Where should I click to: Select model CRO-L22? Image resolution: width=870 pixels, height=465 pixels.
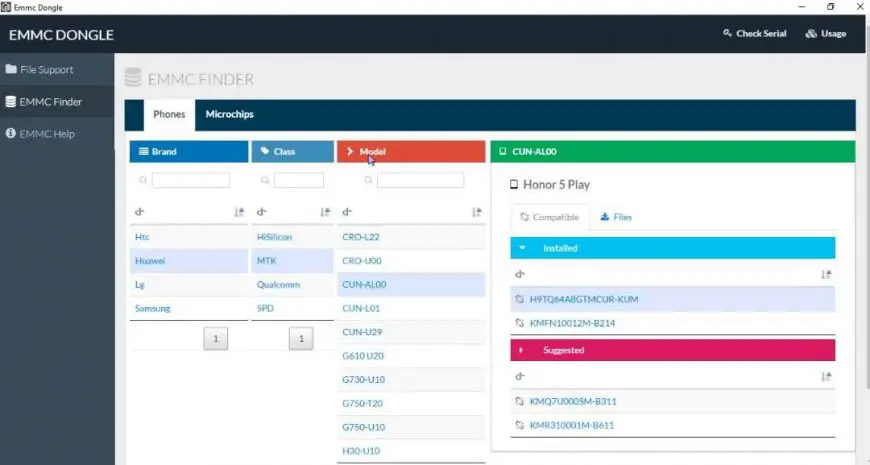tap(411, 237)
